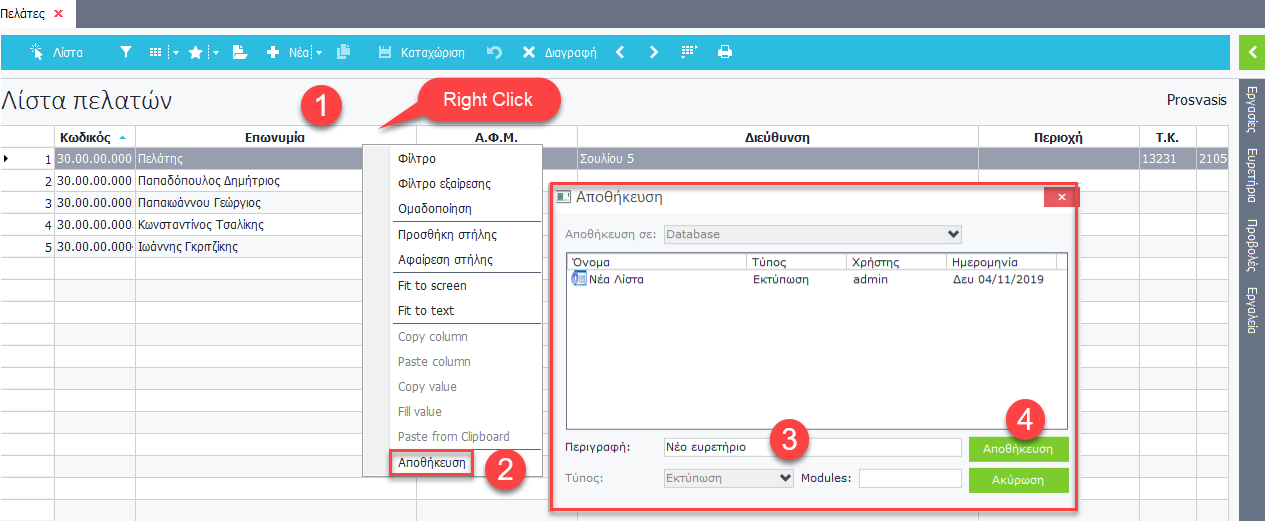Expand the green side panel chevron
Screen dimensions: 1265x521
(1251, 52)
